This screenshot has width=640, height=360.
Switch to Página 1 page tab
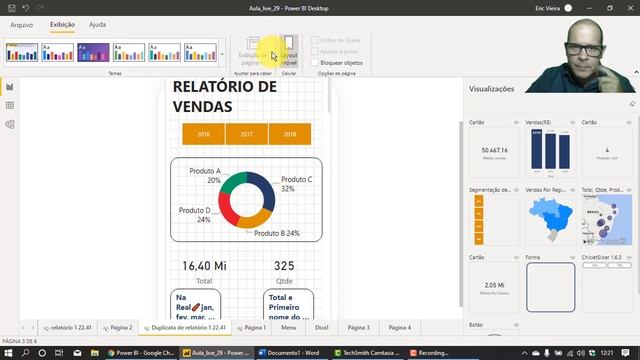pos(252,328)
